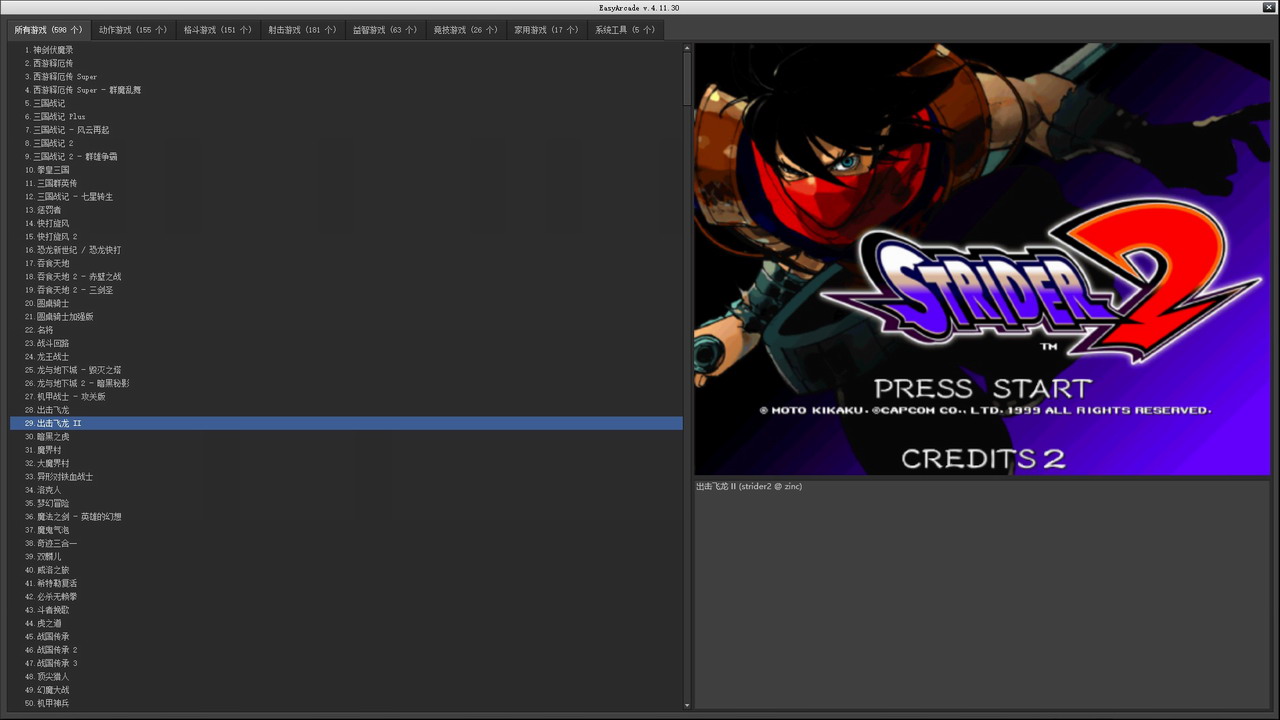Select game 10. 拳皇三国

click(346, 170)
